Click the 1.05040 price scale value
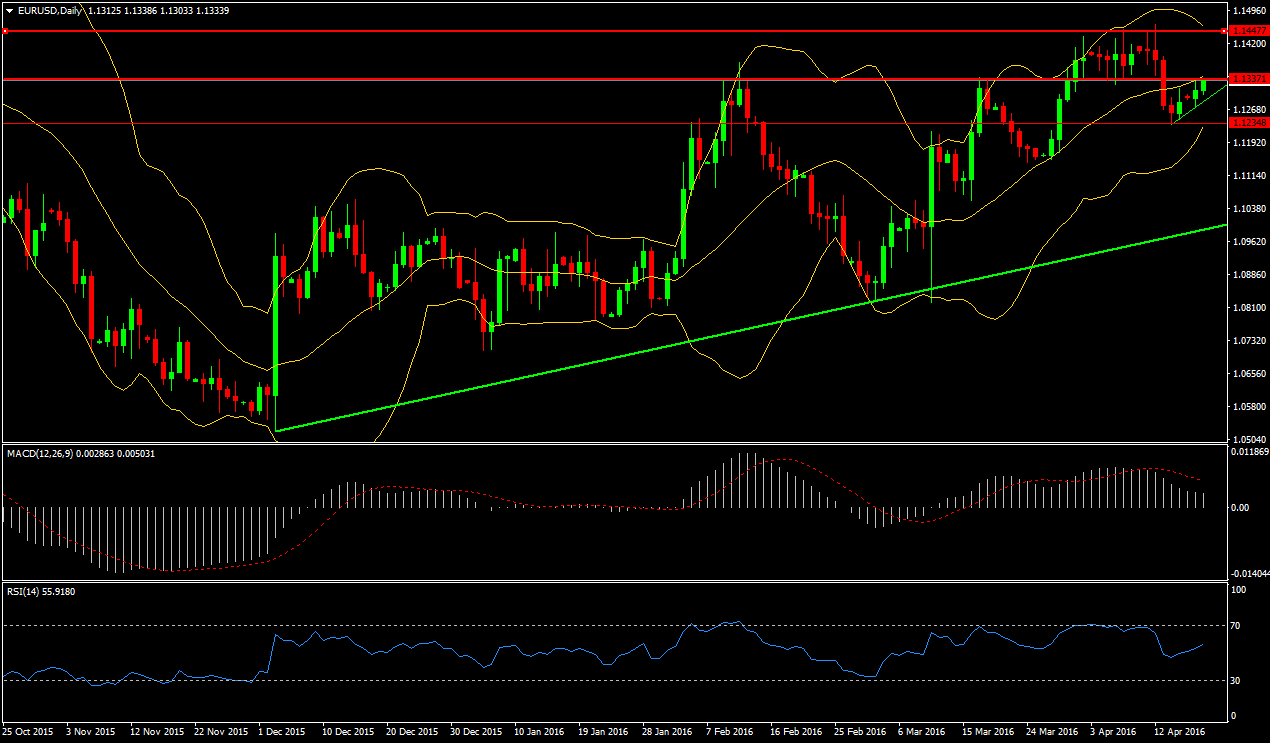 (x=1248, y=440)
